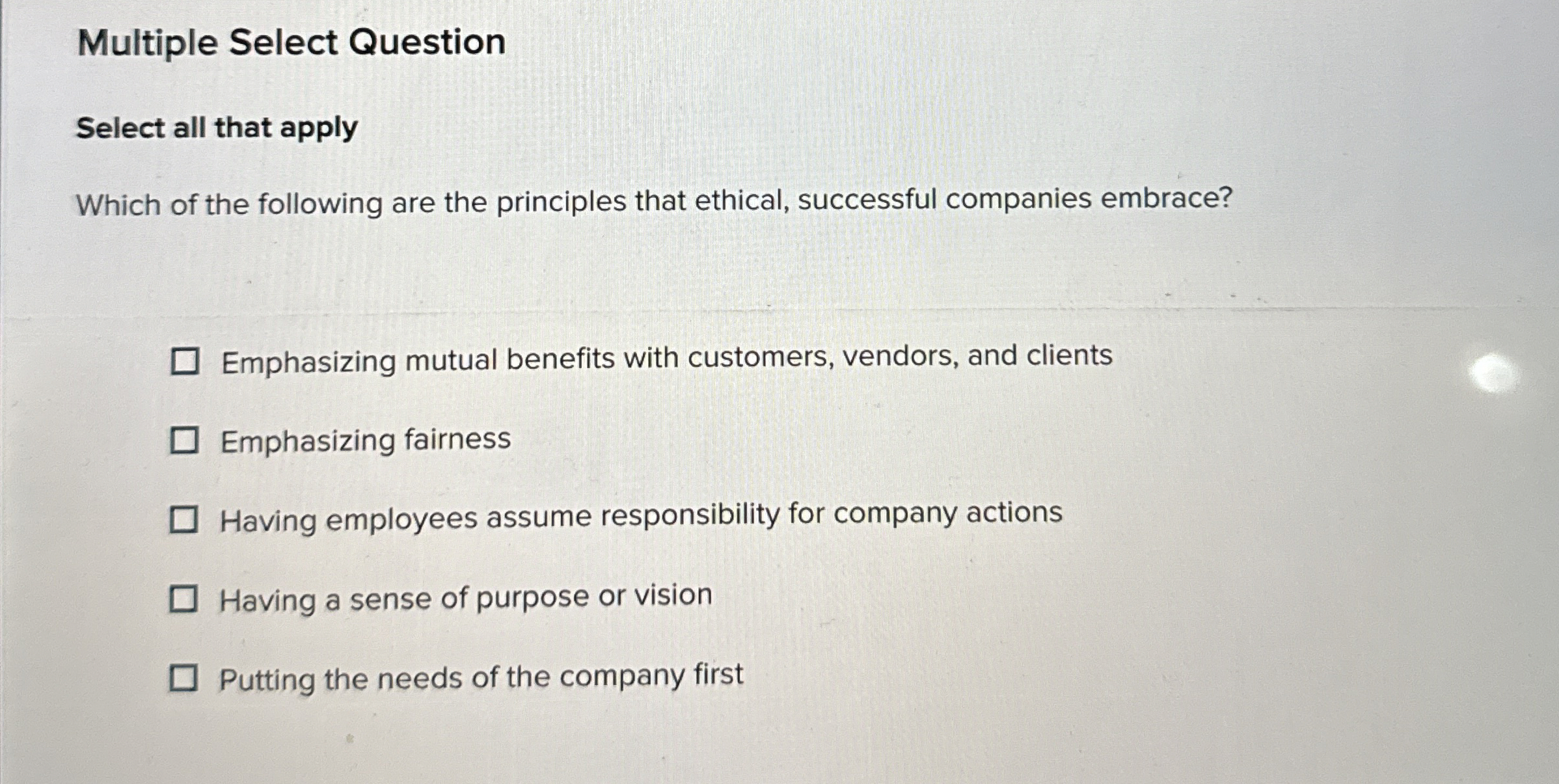Uncheck the 'Having a sense of purpose or vision' checkbox
Image resolution: width=1559 pixels, height=784 pixels.
tap(186, 599)
